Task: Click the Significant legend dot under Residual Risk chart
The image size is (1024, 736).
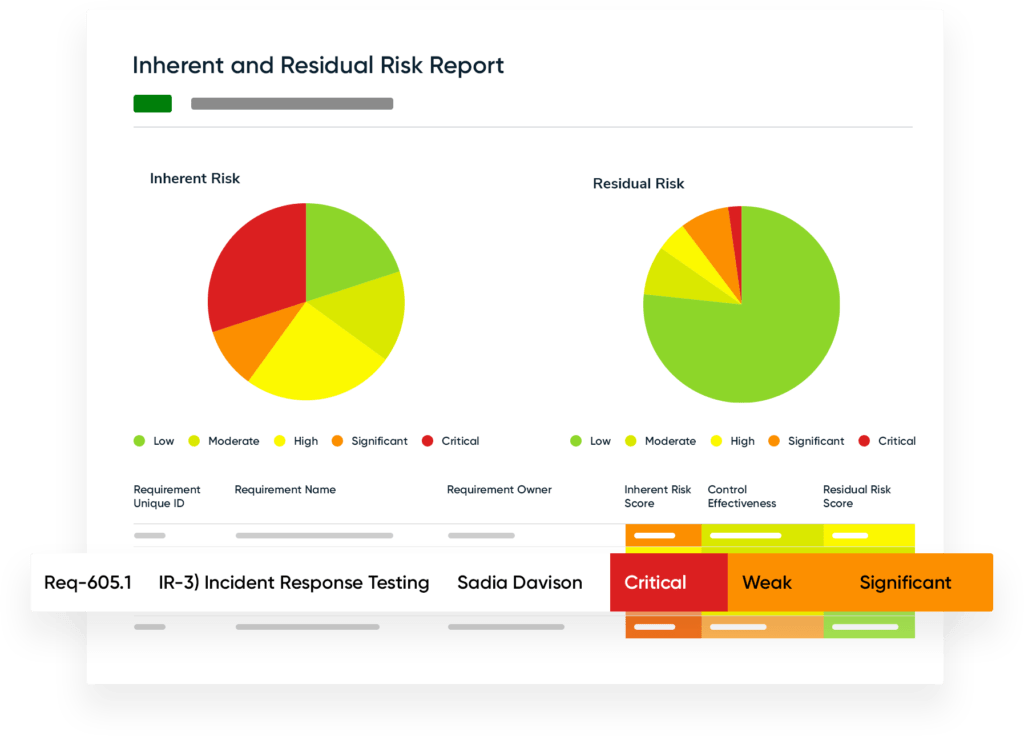Action: coord(774,441)
